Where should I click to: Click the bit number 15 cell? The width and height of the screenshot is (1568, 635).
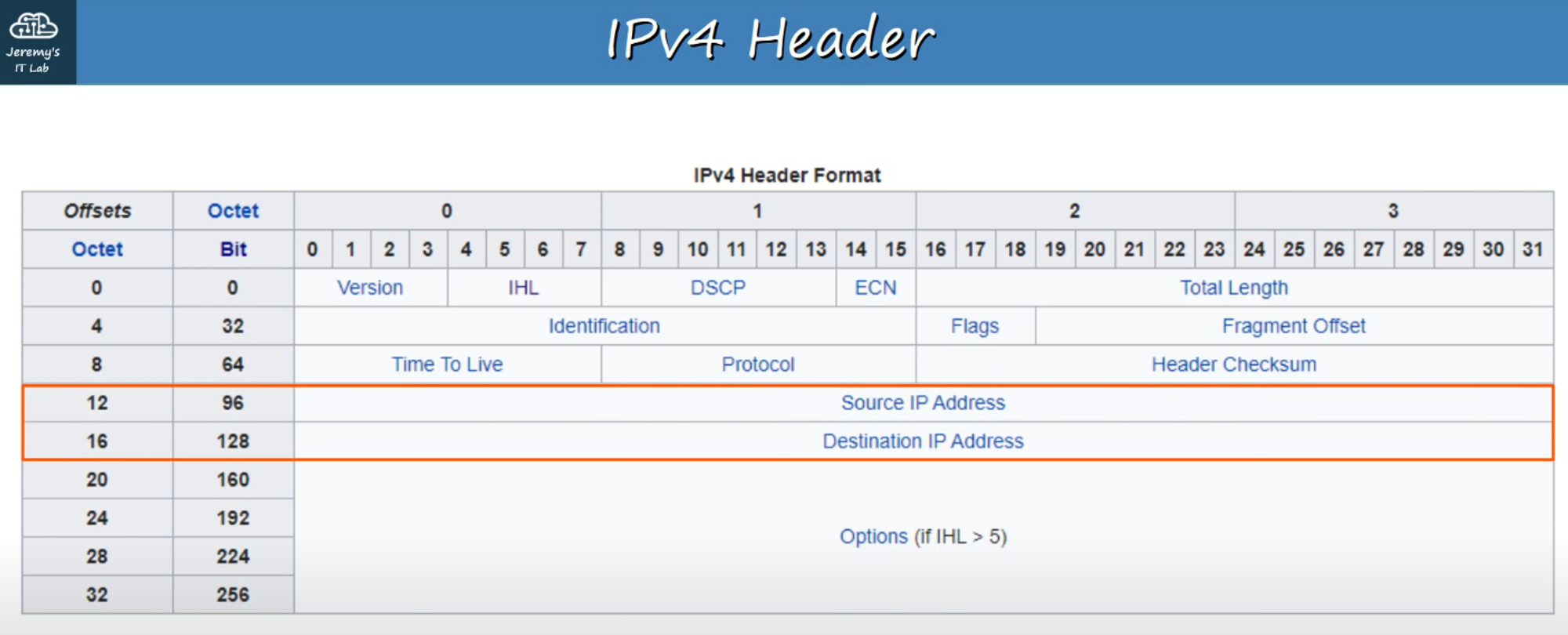click(x=895, y=249)
